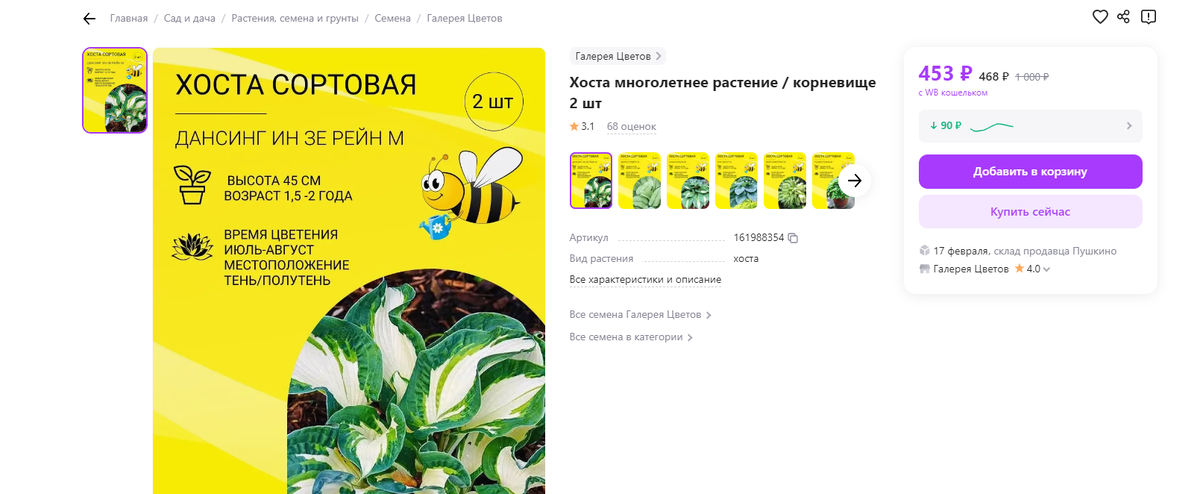This screenshot has width=1200, height=494.
Task: Open price history chart showing 90 ₽ drop
Action: pyautogui.click(x=1030, y=126)
